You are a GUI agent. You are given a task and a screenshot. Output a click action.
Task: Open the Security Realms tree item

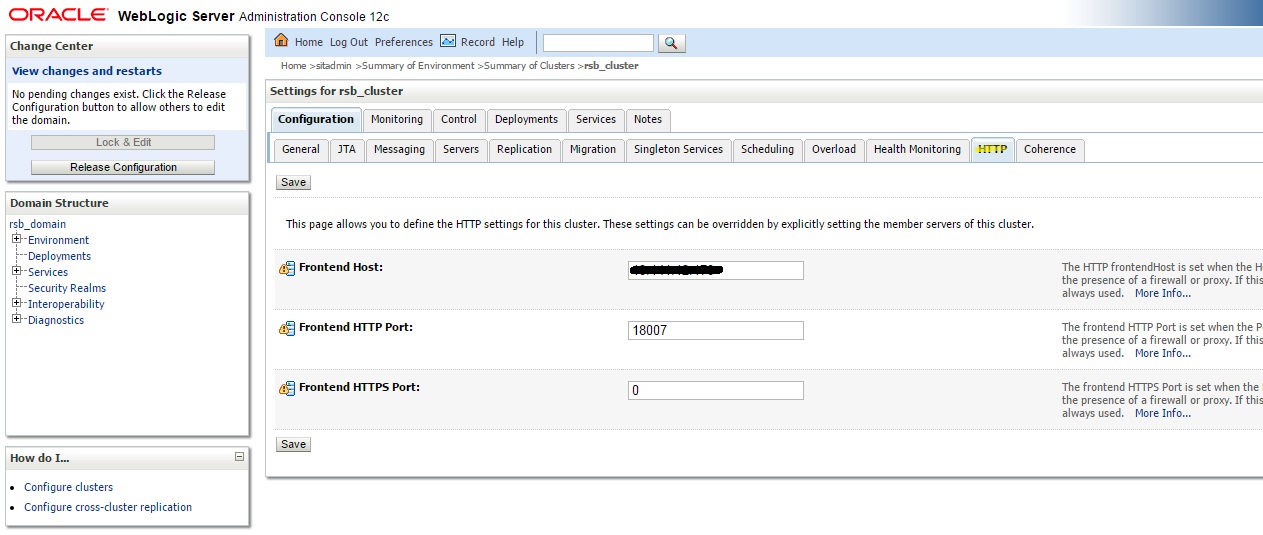pos(67,288)
